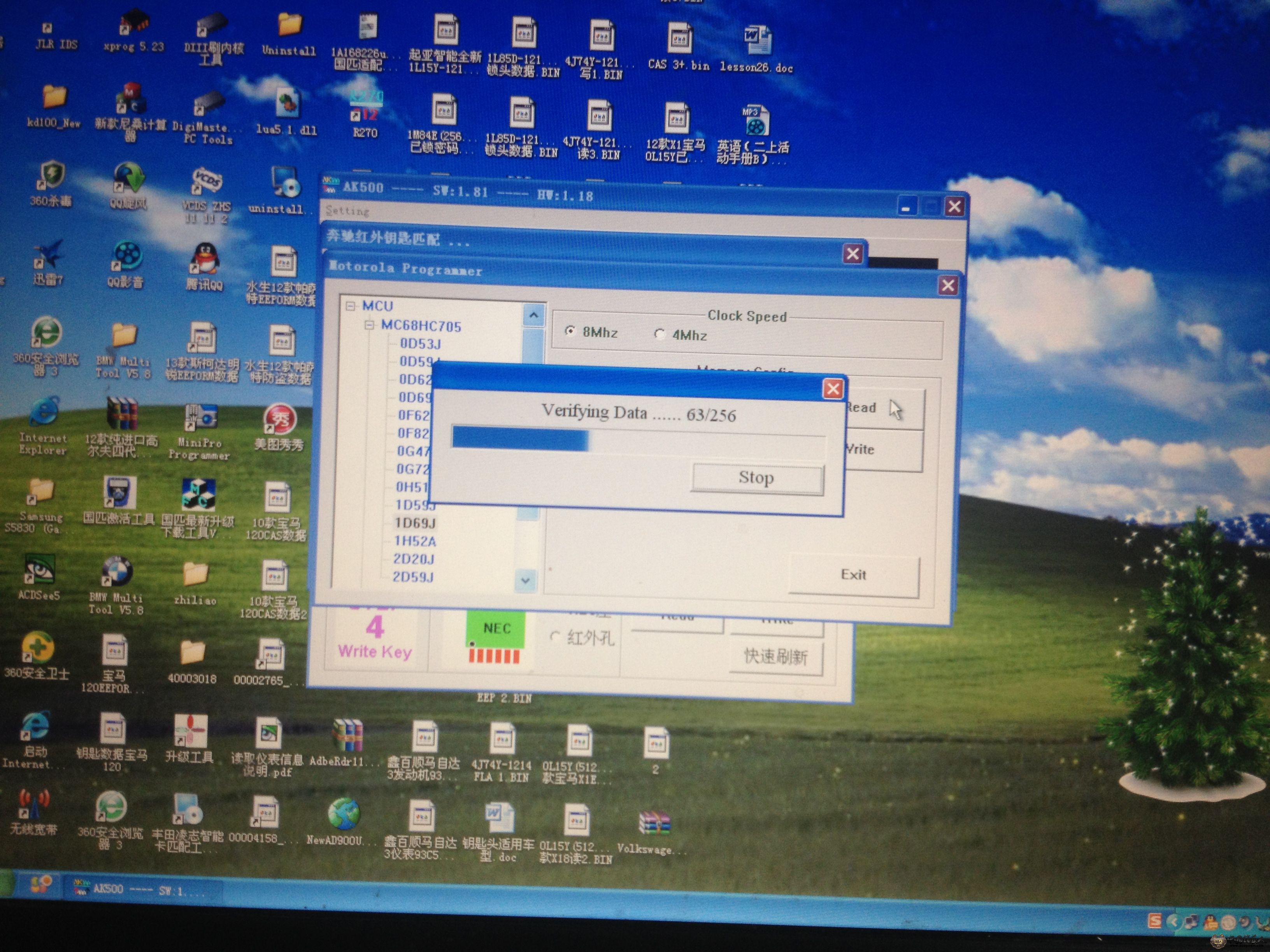Launch MiniPro Programmer shortcut
Screen dimensions: 1270x952
(x=199, y=432)
